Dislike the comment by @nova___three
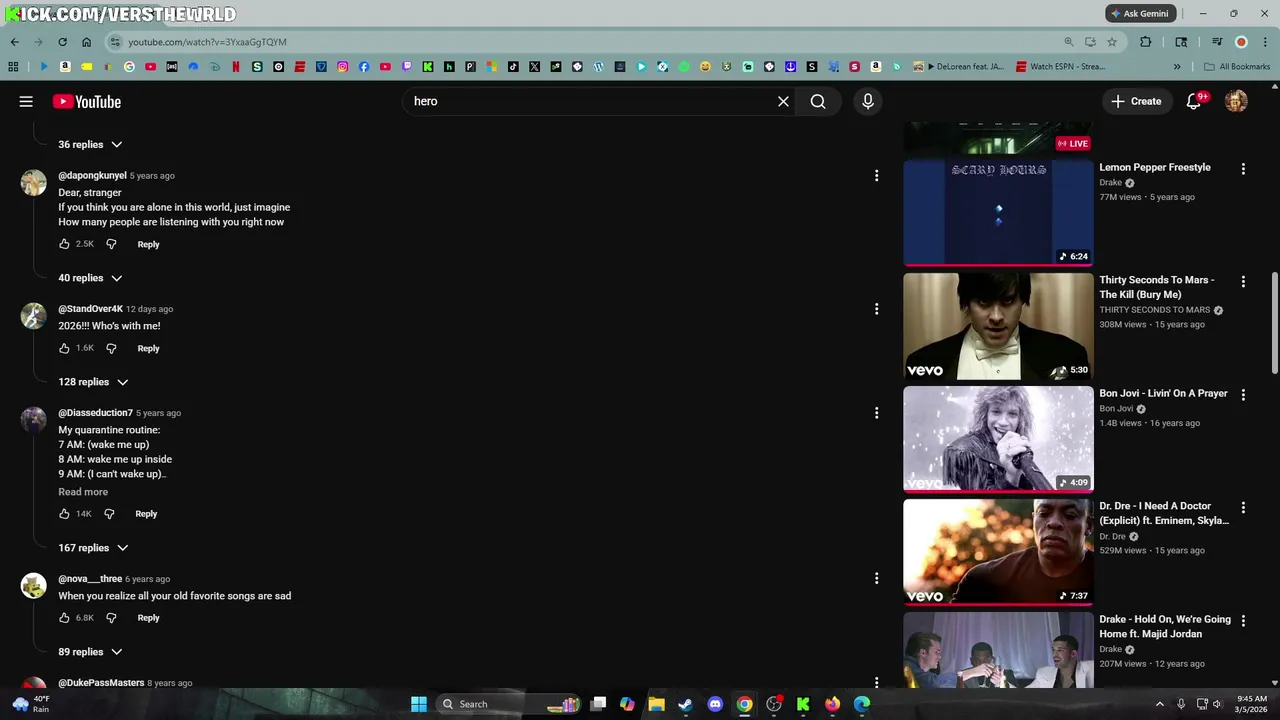The width and height of the screenshot is (1280, 720). [x=111, y=618]
